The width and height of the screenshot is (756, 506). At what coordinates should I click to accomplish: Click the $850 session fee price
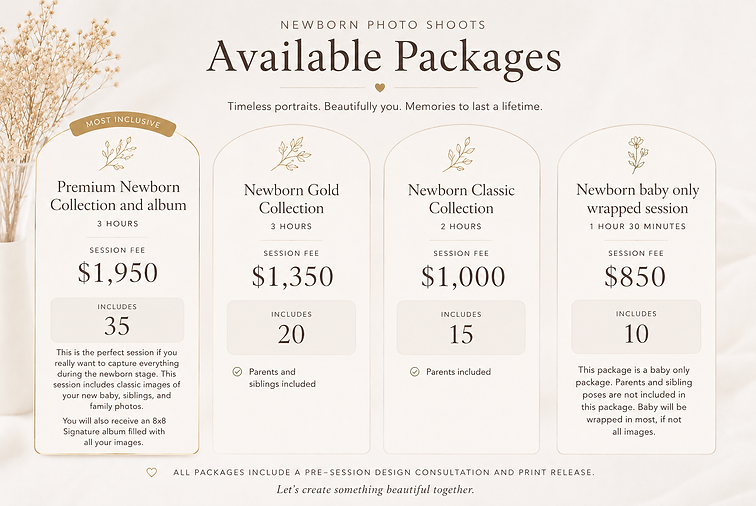(x=635, y=276)
